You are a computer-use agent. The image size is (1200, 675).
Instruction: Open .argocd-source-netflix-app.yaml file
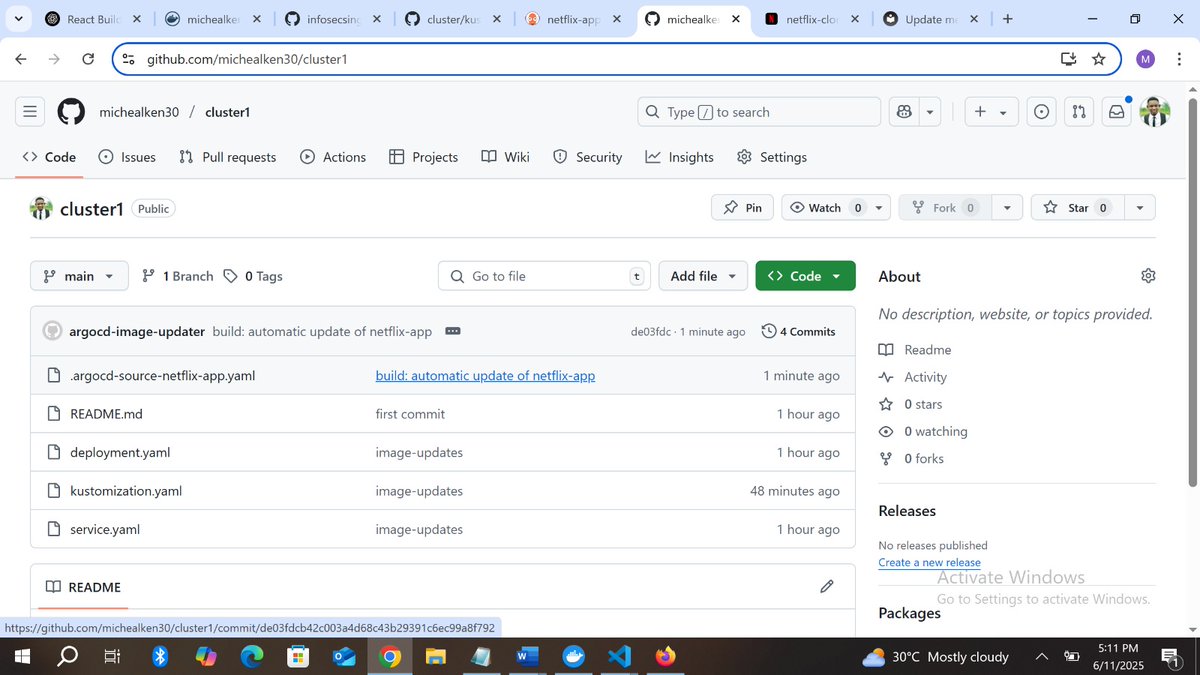pos(163,376)
